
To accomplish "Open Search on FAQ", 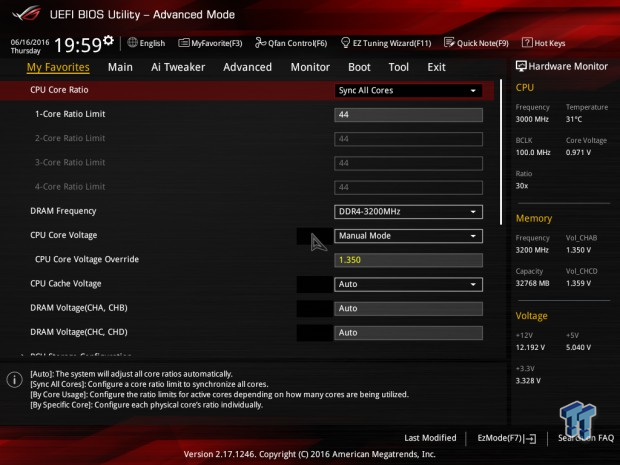I will point(586,438).
